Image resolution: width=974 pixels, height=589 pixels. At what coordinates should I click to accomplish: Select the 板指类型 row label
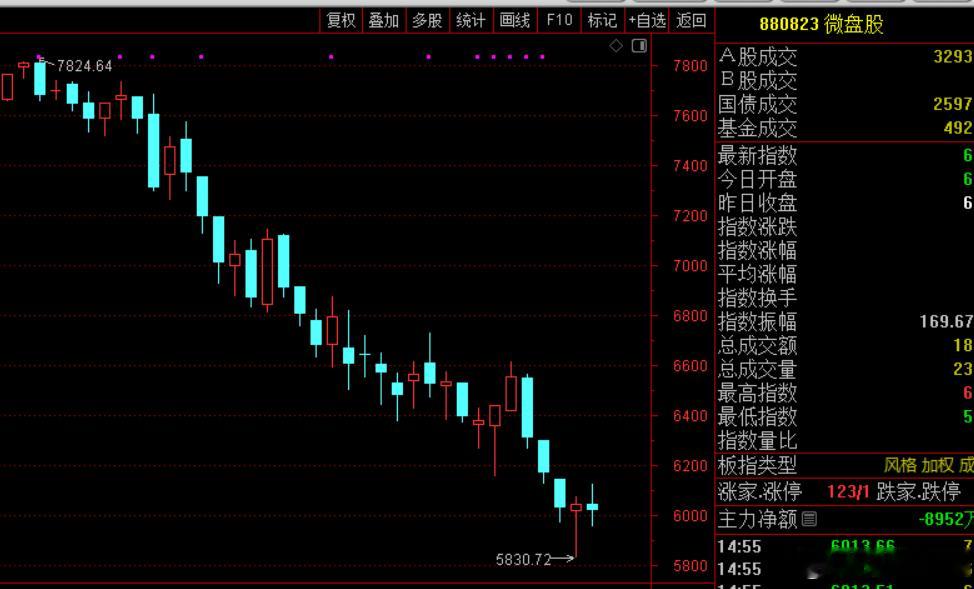(x=757, y=465)
